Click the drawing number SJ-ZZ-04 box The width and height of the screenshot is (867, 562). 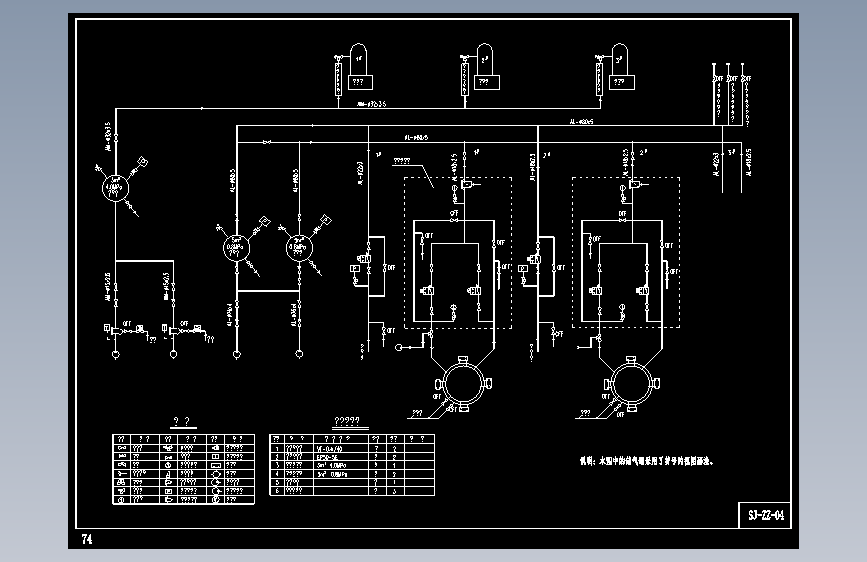tap(765, 515)
